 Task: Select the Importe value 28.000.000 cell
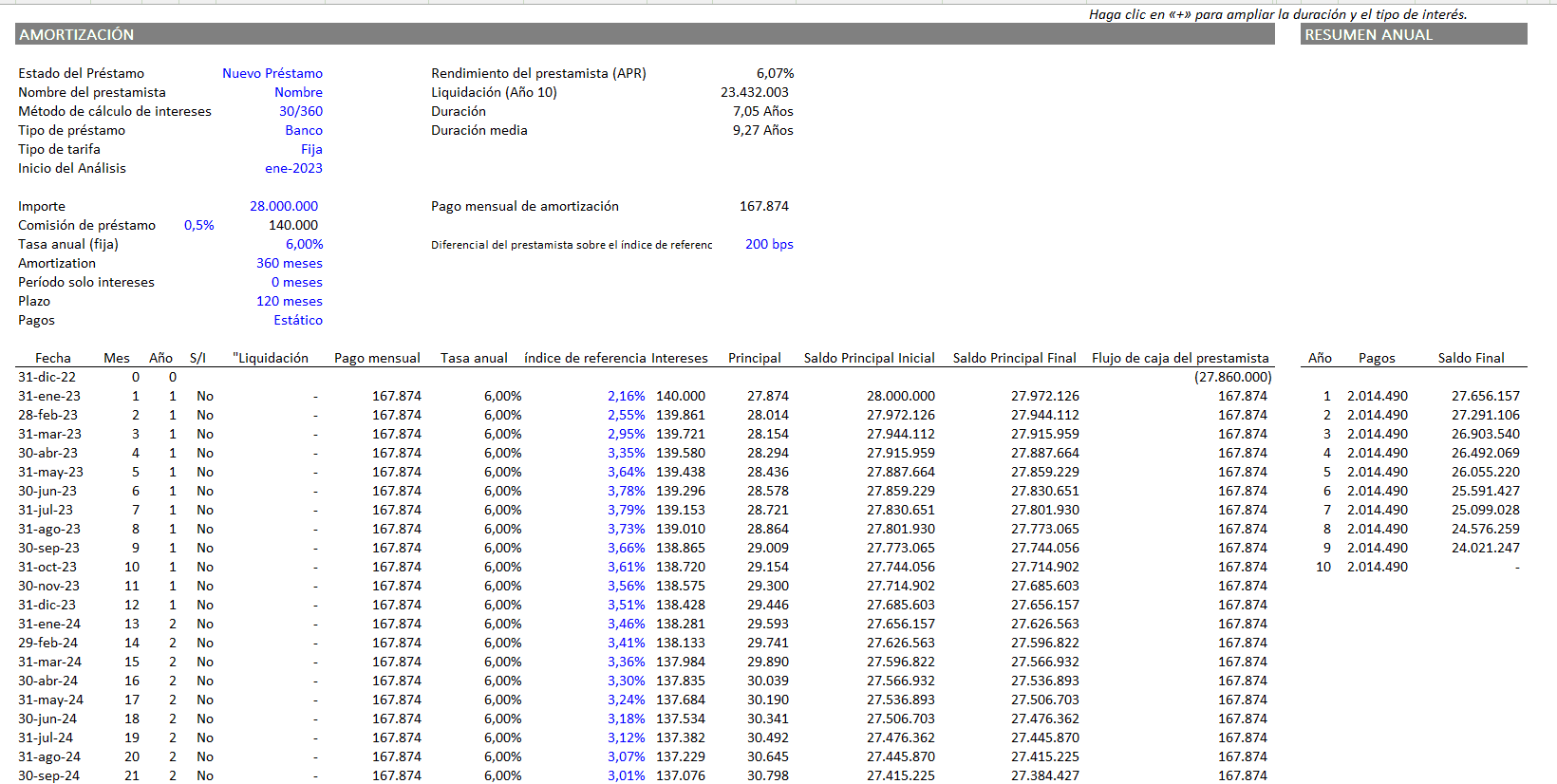[283, 206]
